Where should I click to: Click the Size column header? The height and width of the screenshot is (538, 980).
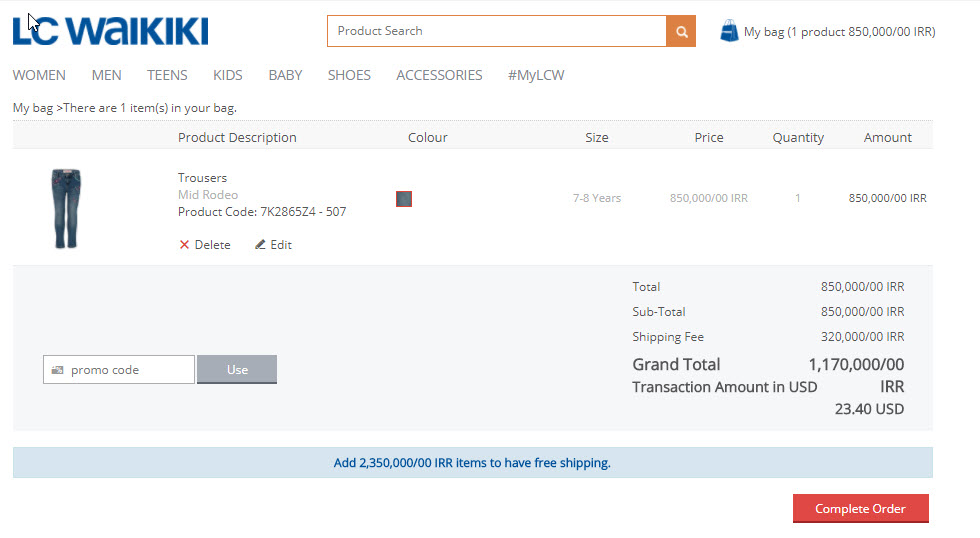click(597, 137)
